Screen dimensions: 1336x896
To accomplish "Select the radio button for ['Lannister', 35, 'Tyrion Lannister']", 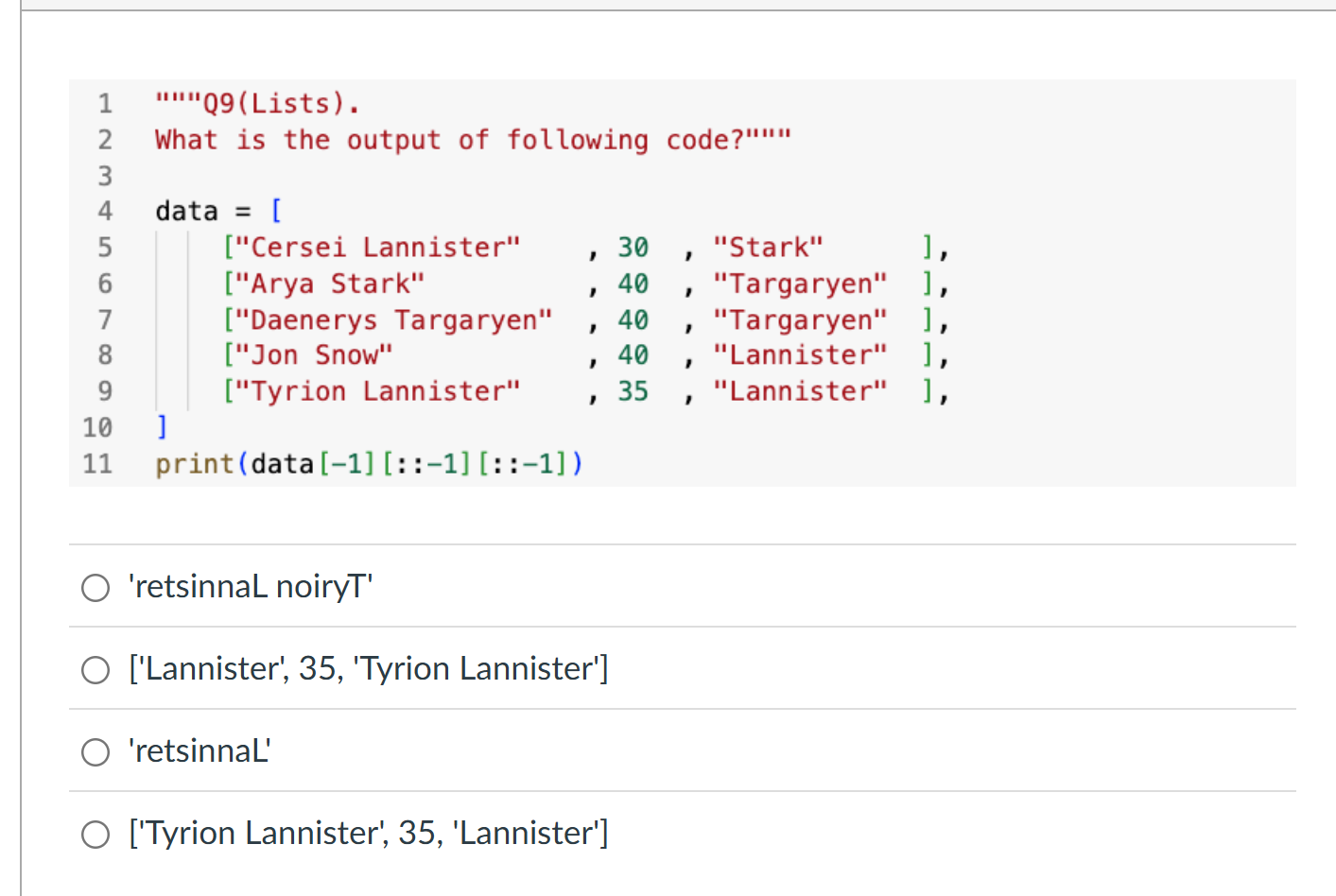I will [x=95, y=669].
